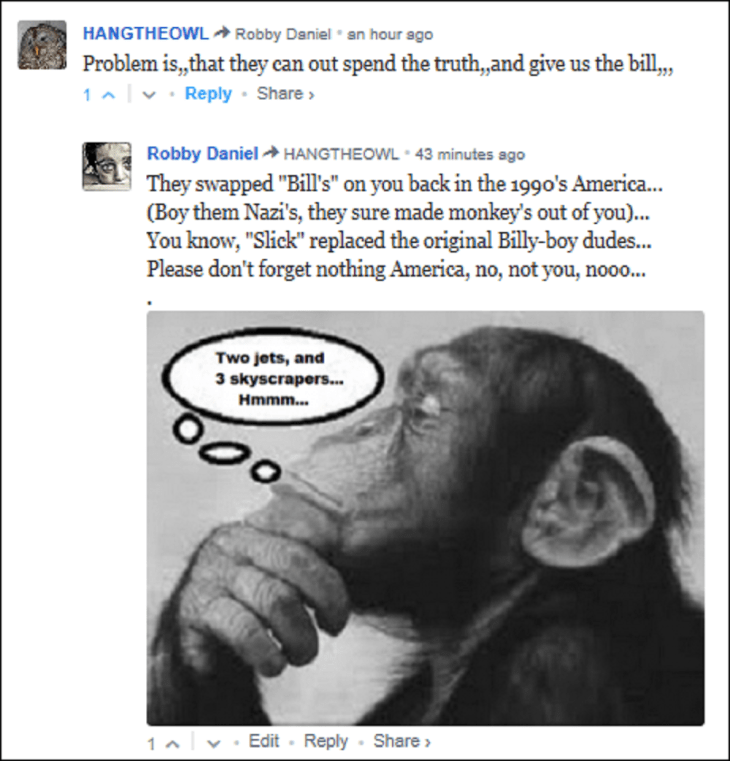Upvote HANGTHEOWL's comment

(x=108, y=95)
